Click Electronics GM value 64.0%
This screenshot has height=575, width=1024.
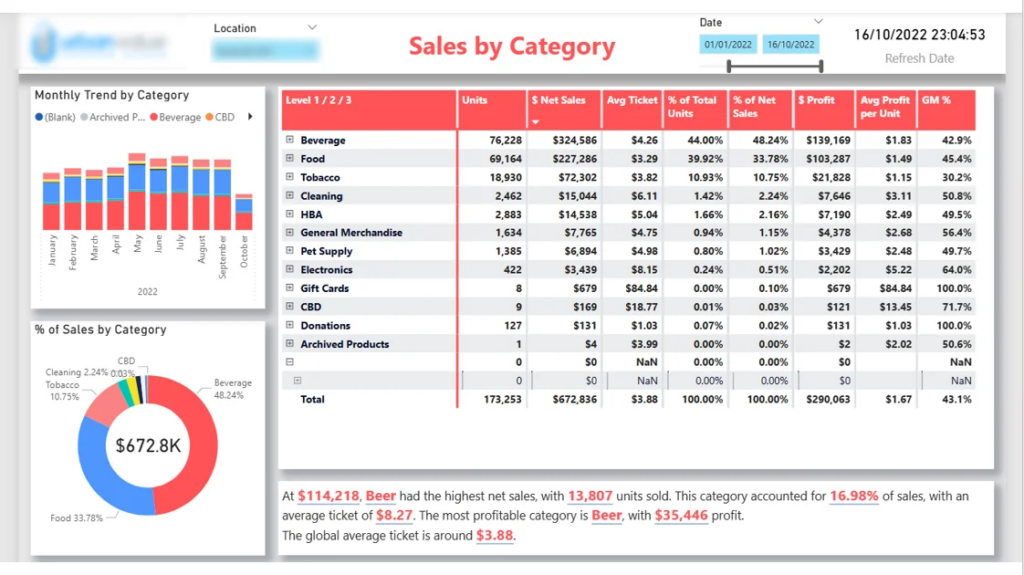point(957,269)
